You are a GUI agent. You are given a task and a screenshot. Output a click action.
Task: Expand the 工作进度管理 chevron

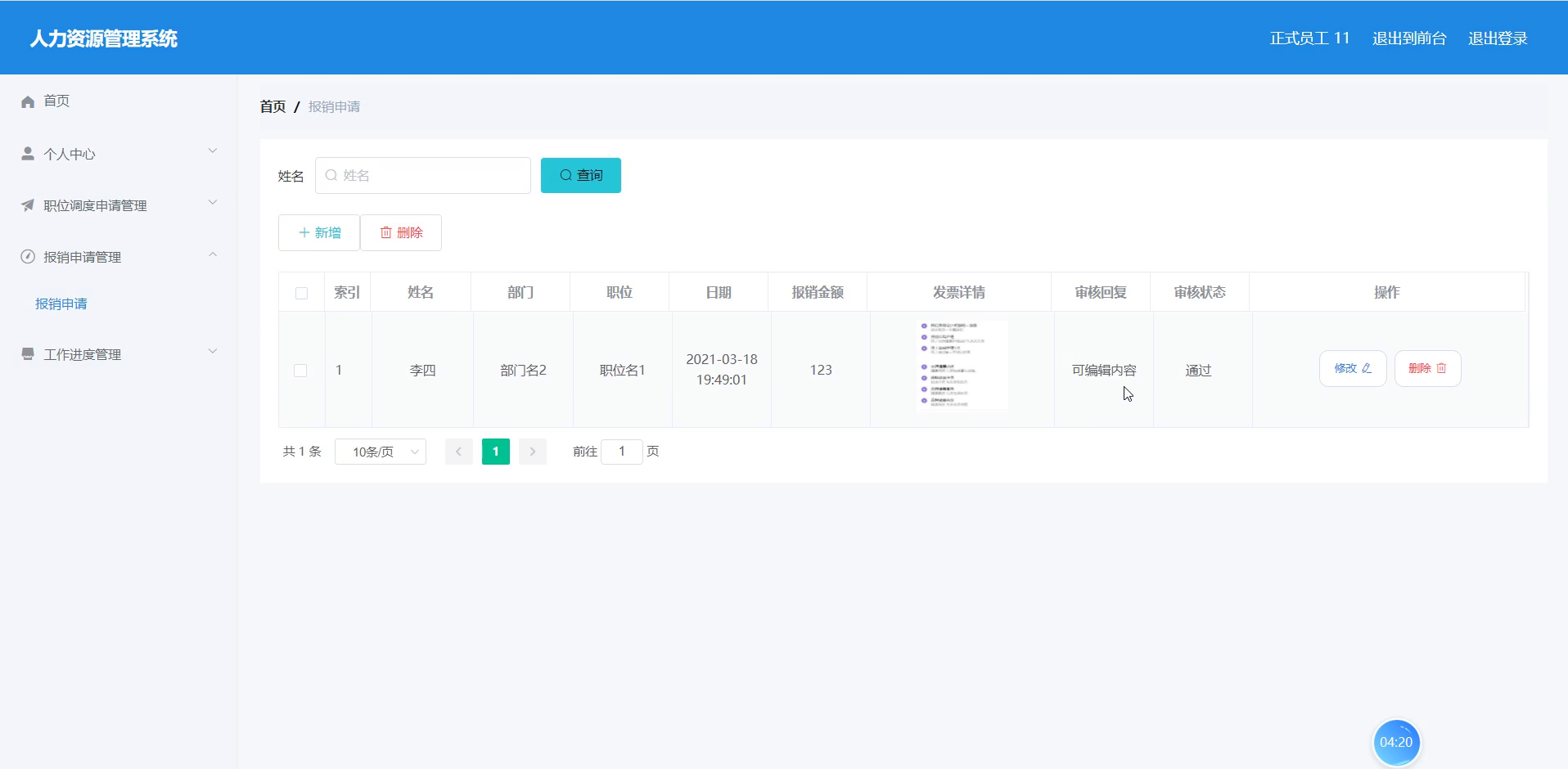[x=213, y=351]
